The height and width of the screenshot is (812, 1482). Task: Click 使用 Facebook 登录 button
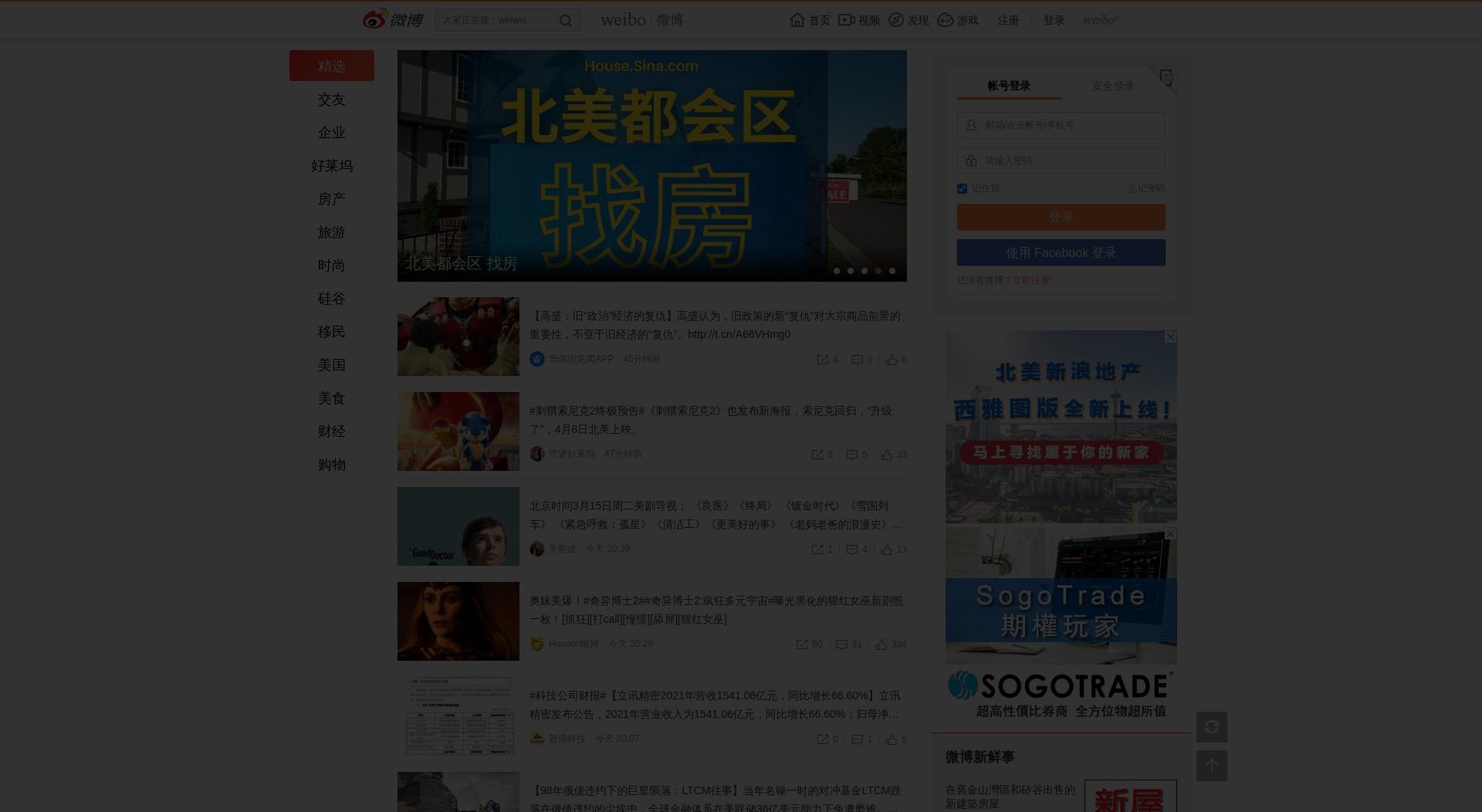pyautogui.click(x=1061, y=252)
